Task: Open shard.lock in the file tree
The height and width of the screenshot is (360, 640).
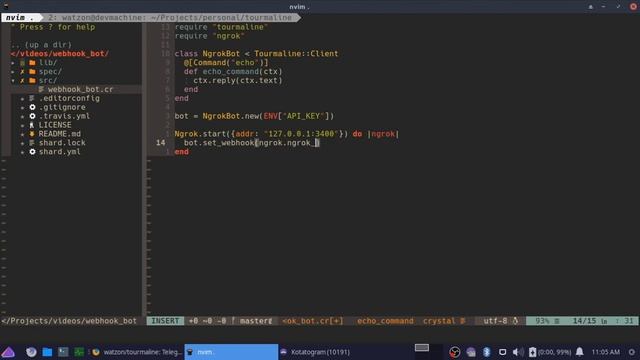Action: click(62, 143)
